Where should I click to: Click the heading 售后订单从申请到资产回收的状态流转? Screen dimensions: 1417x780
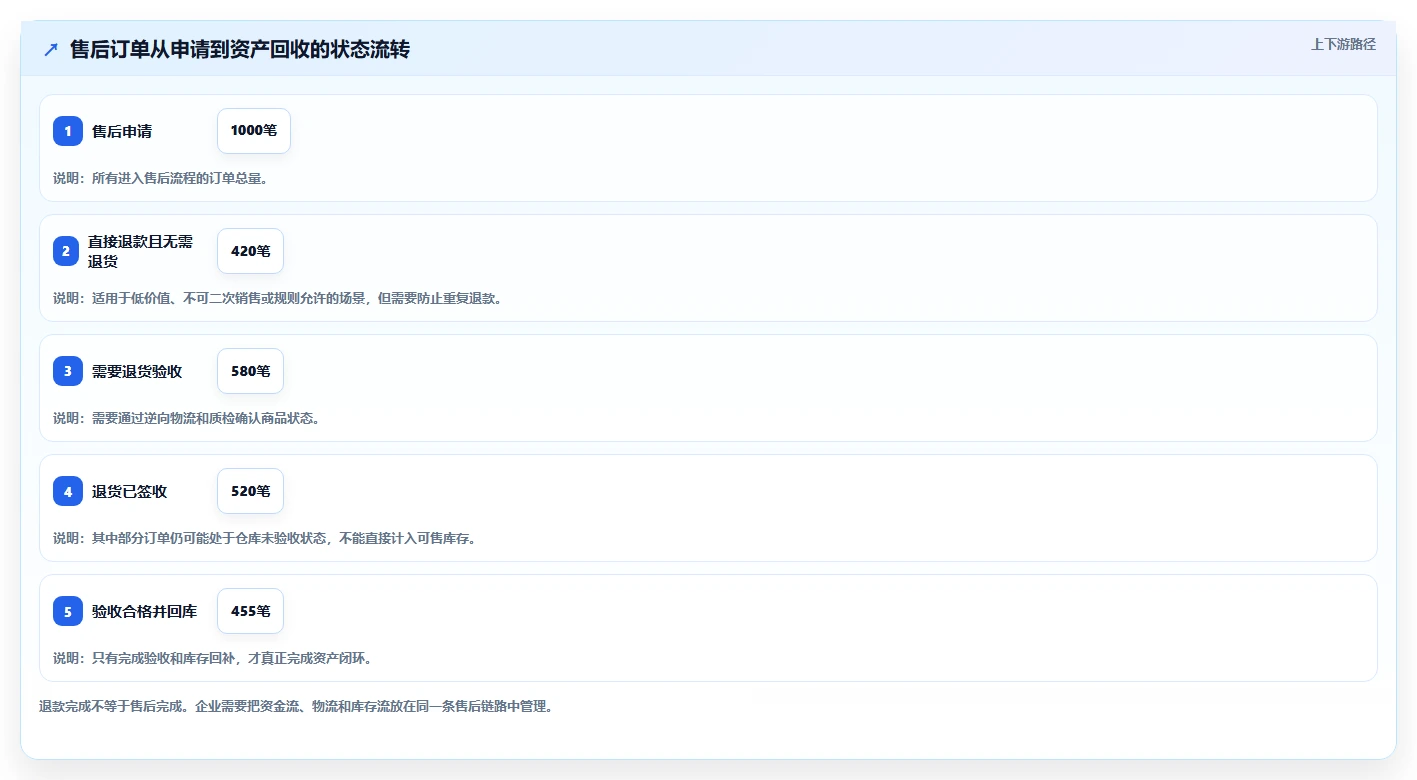[239, 49]
